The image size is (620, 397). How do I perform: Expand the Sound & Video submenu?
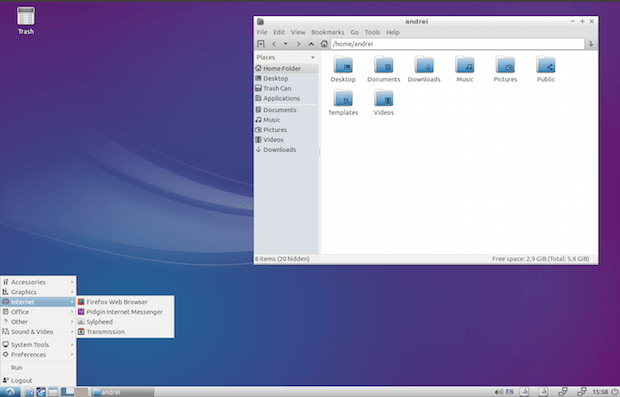[x=38, y=331]
